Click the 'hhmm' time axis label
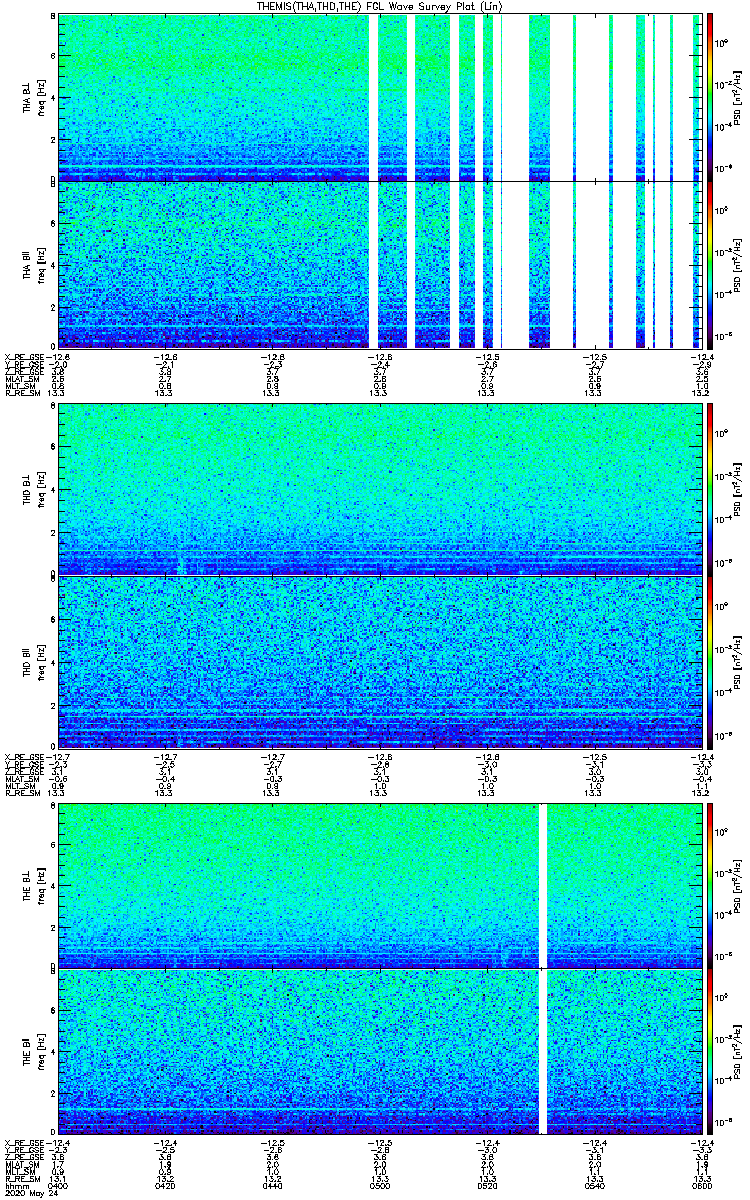 [15, 1187]
